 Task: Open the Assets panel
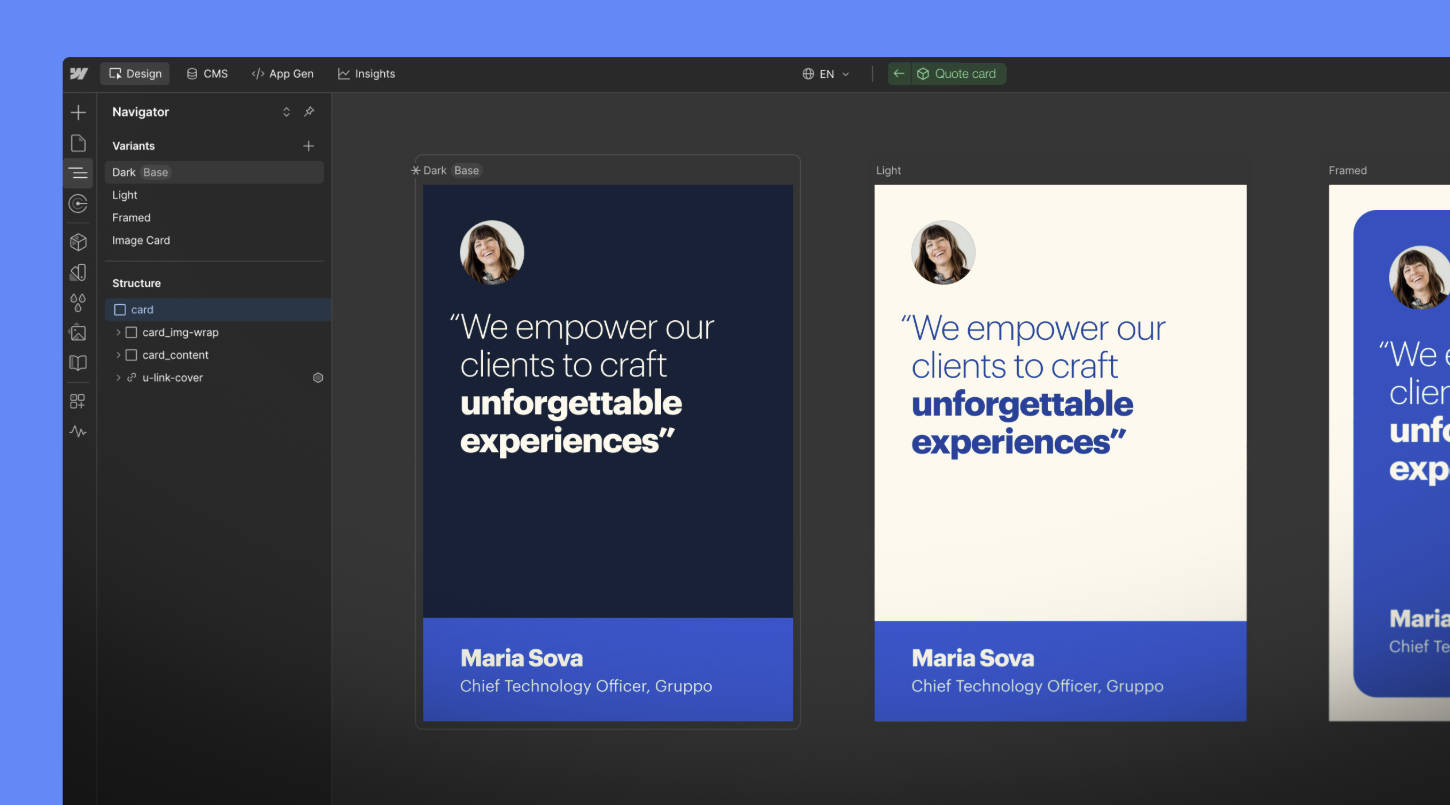(x=78, y=332)
